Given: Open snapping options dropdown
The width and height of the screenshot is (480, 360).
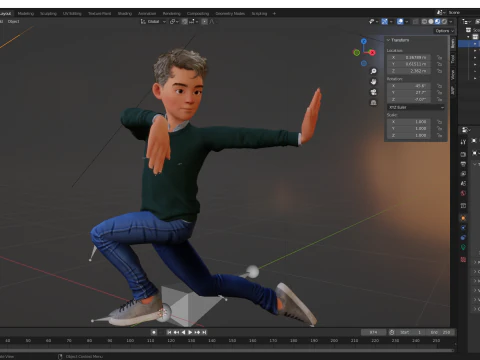Looking at the screenshot, I should tap(193, 21).
